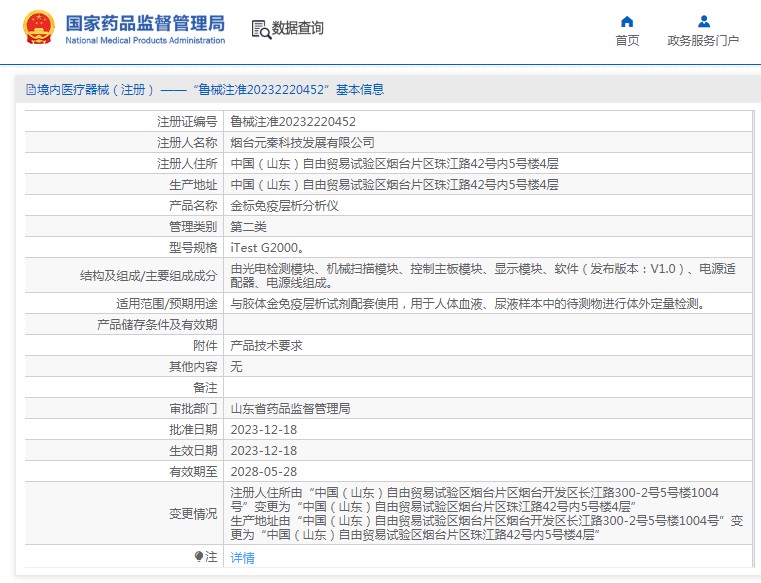Open the 首页 navigation item
The image size is (761, 583).
pyautogui.click(x=627, y=41)
